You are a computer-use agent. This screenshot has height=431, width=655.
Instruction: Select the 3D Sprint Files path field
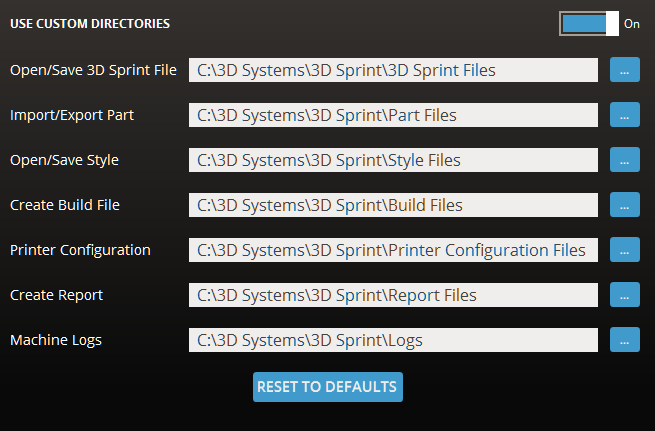click(x=393, y=70)
